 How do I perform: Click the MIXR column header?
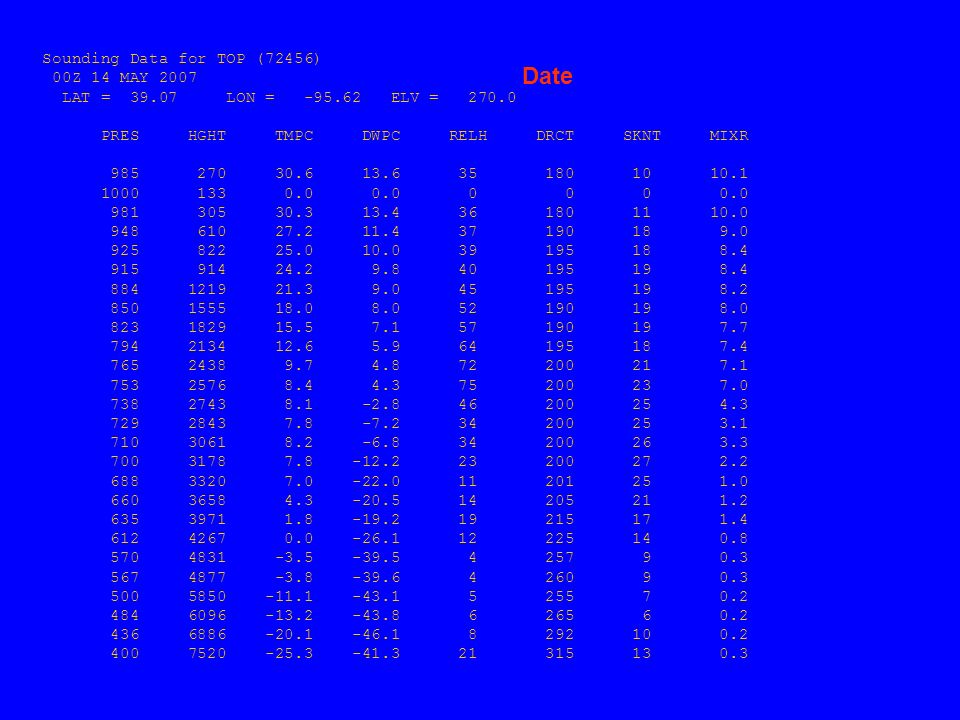[729, 135]
